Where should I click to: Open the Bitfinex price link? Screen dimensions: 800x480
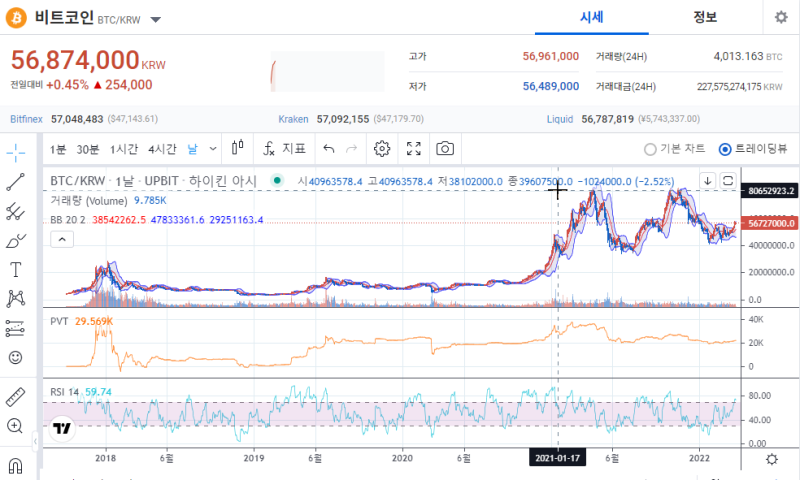(x=27, y=119)
